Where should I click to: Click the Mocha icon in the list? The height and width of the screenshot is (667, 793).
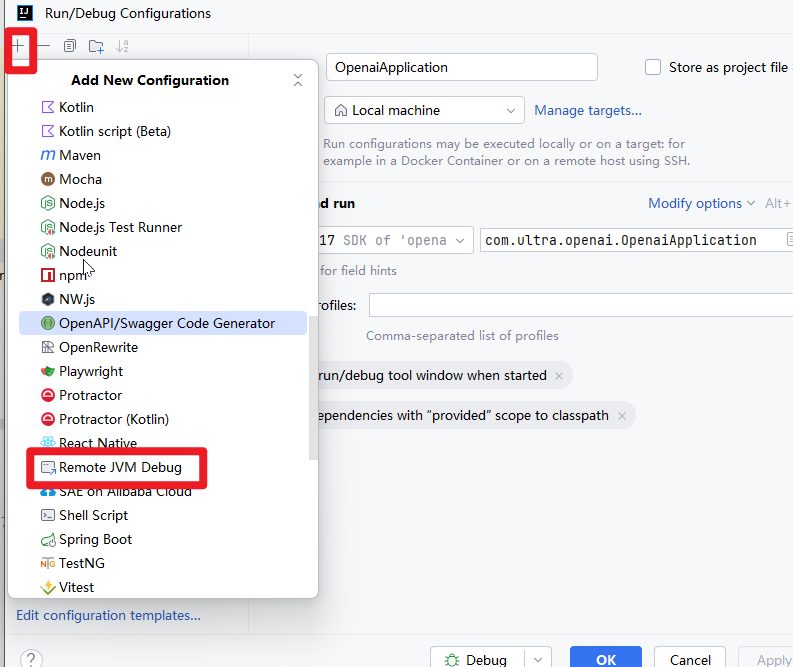[x=48, y=179]
